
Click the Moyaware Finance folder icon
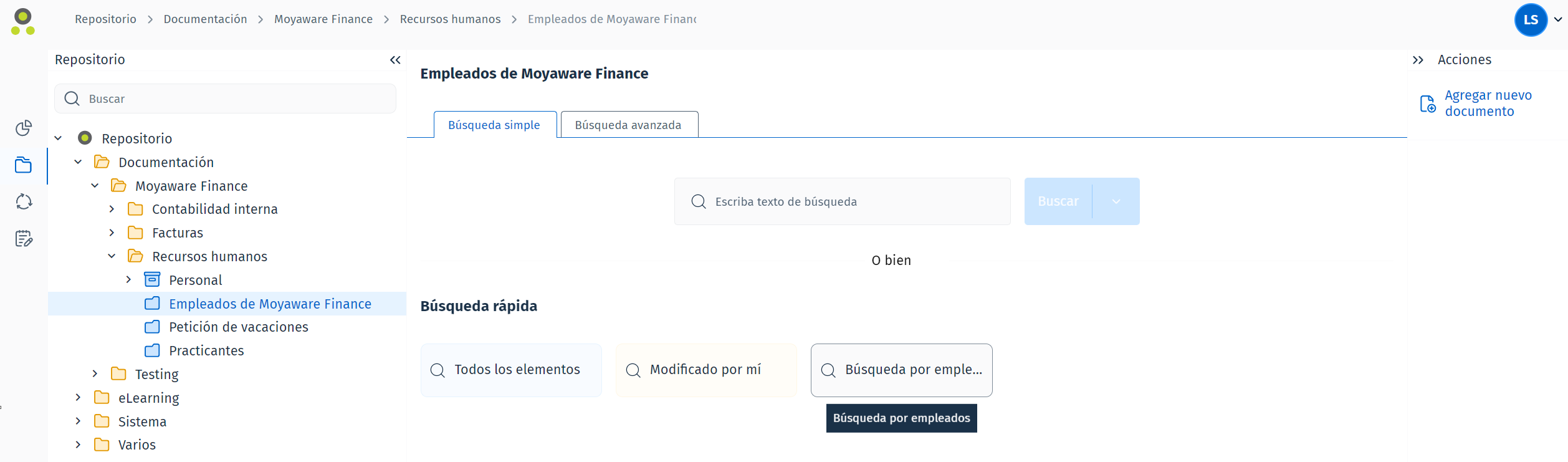coord(118,186)
